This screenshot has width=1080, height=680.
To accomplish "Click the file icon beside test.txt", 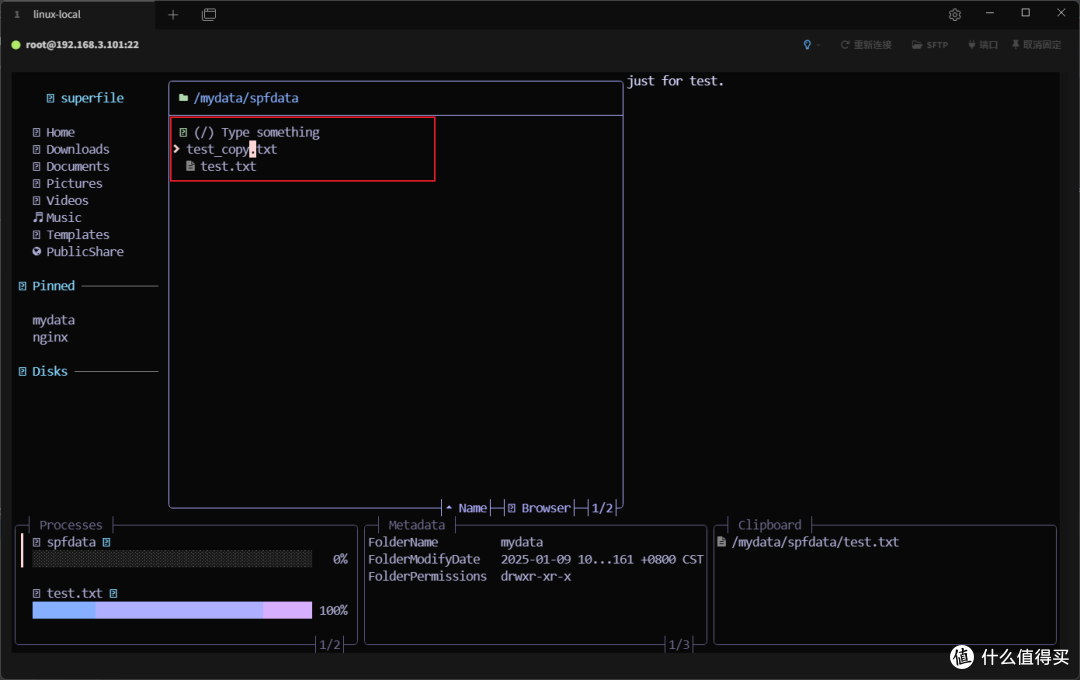I will coord(190,166).
